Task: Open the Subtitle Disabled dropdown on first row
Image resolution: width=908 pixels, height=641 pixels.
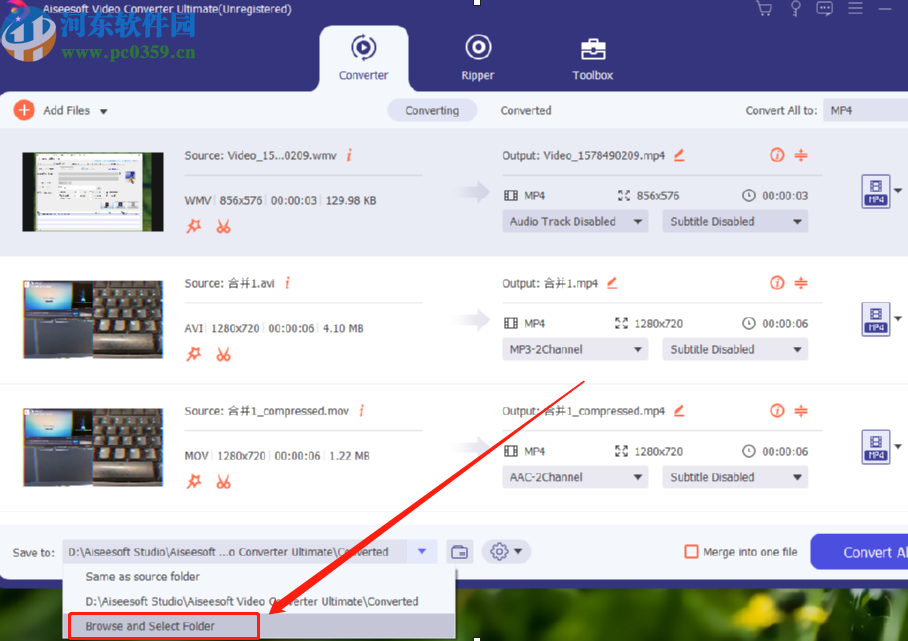Action: pyautogui.click(x=735, y=221)
